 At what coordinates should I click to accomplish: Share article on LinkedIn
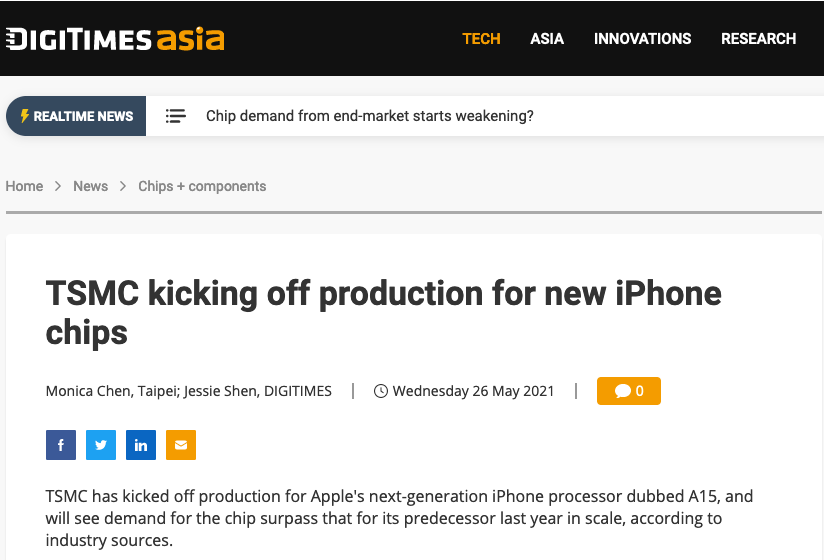[141, 445]
